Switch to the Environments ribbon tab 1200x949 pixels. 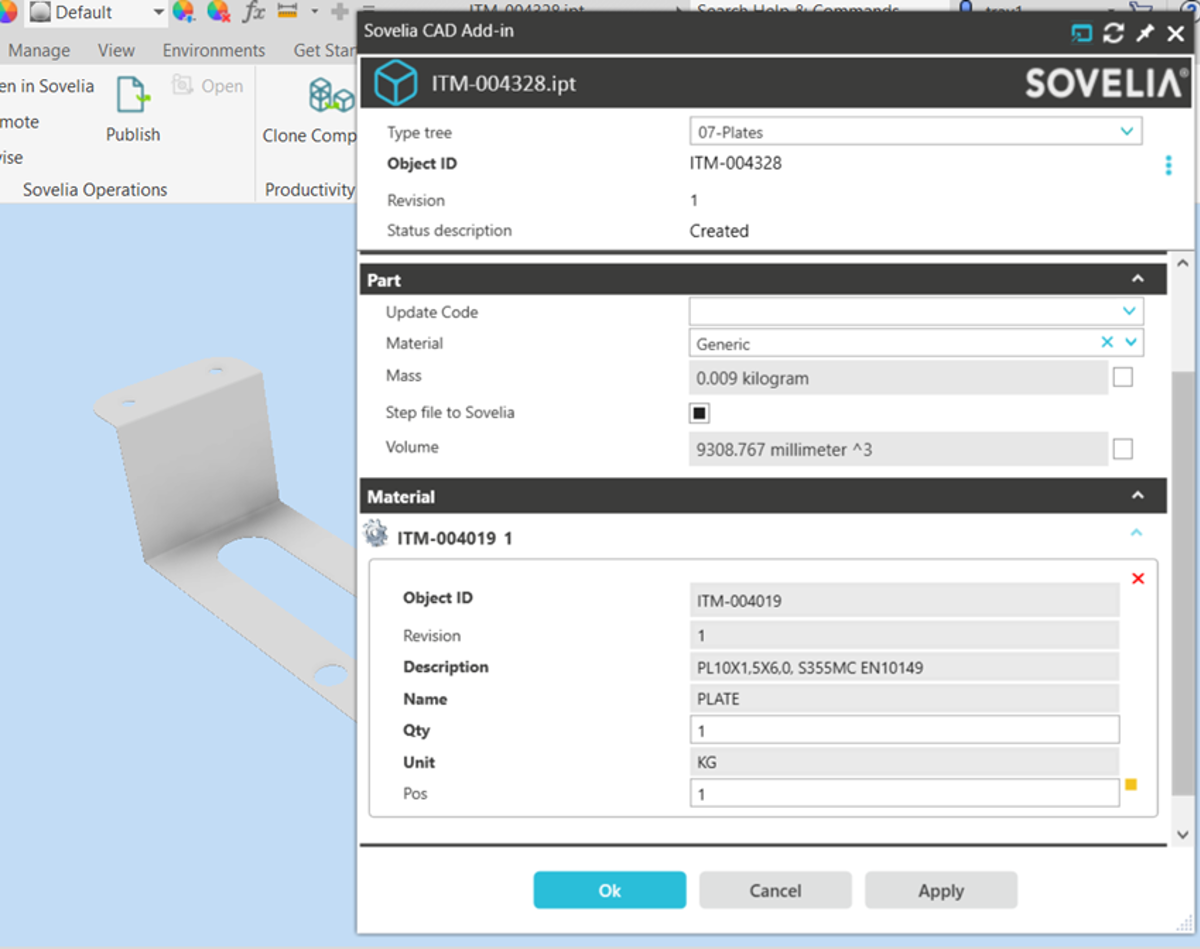tap(213, 49)
